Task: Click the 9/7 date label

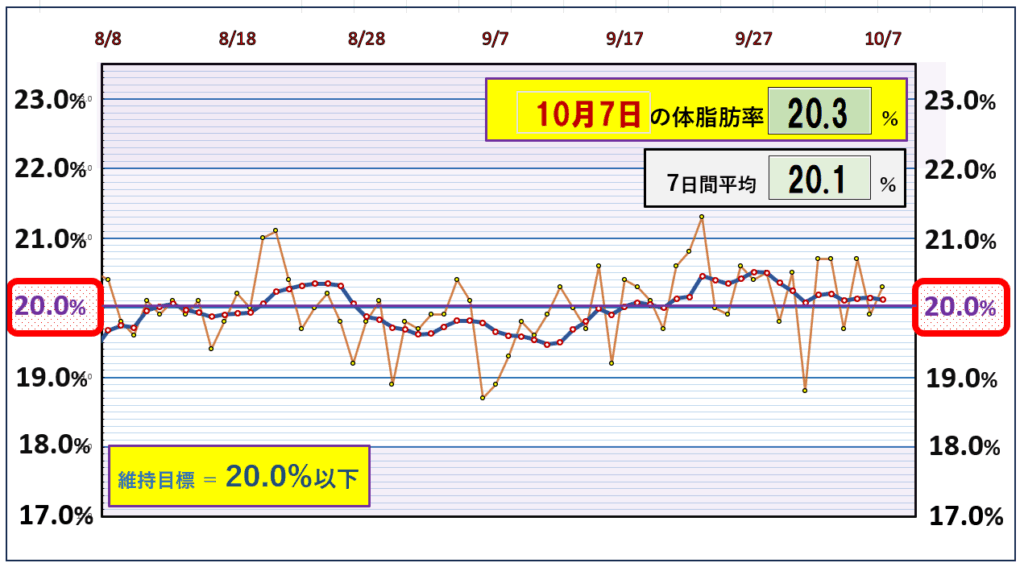Action: point(495,39)
